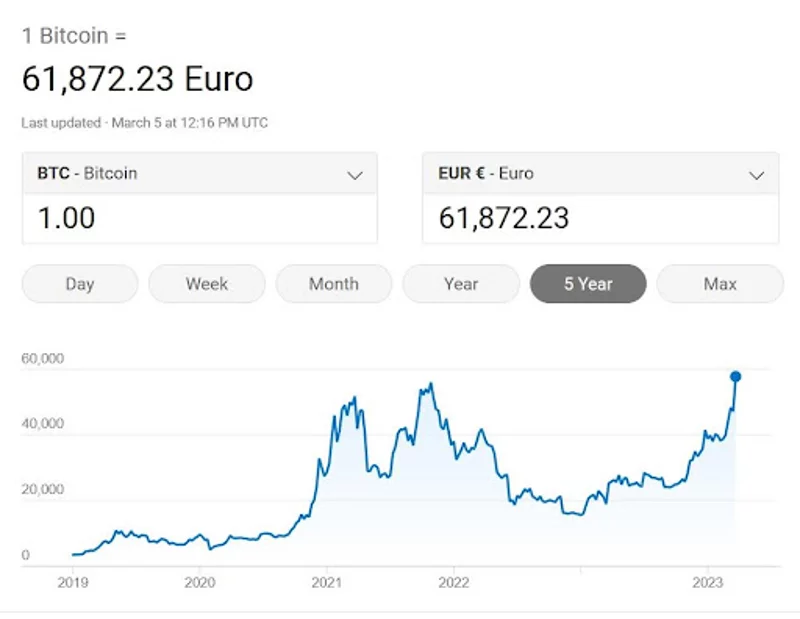The image size is (800, 619).
Task: Click the EUR € - Euro selector label
Action: [x=486, y=173]
